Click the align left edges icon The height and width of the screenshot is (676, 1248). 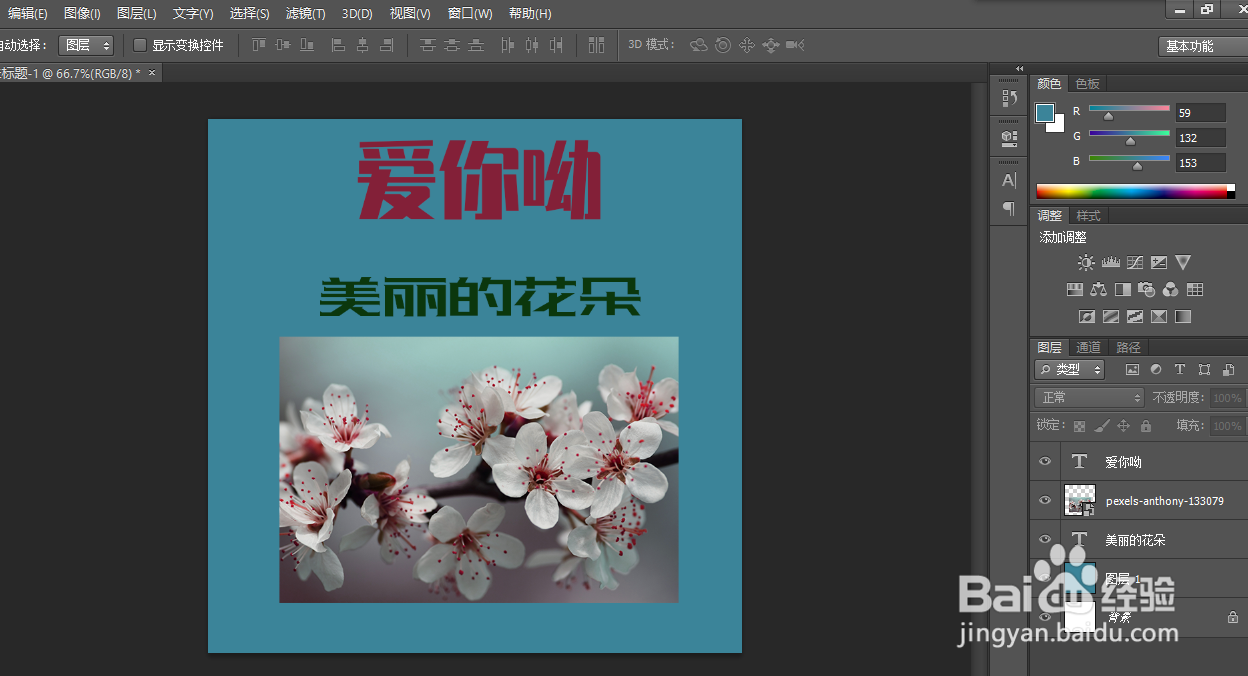click(338, 45)
